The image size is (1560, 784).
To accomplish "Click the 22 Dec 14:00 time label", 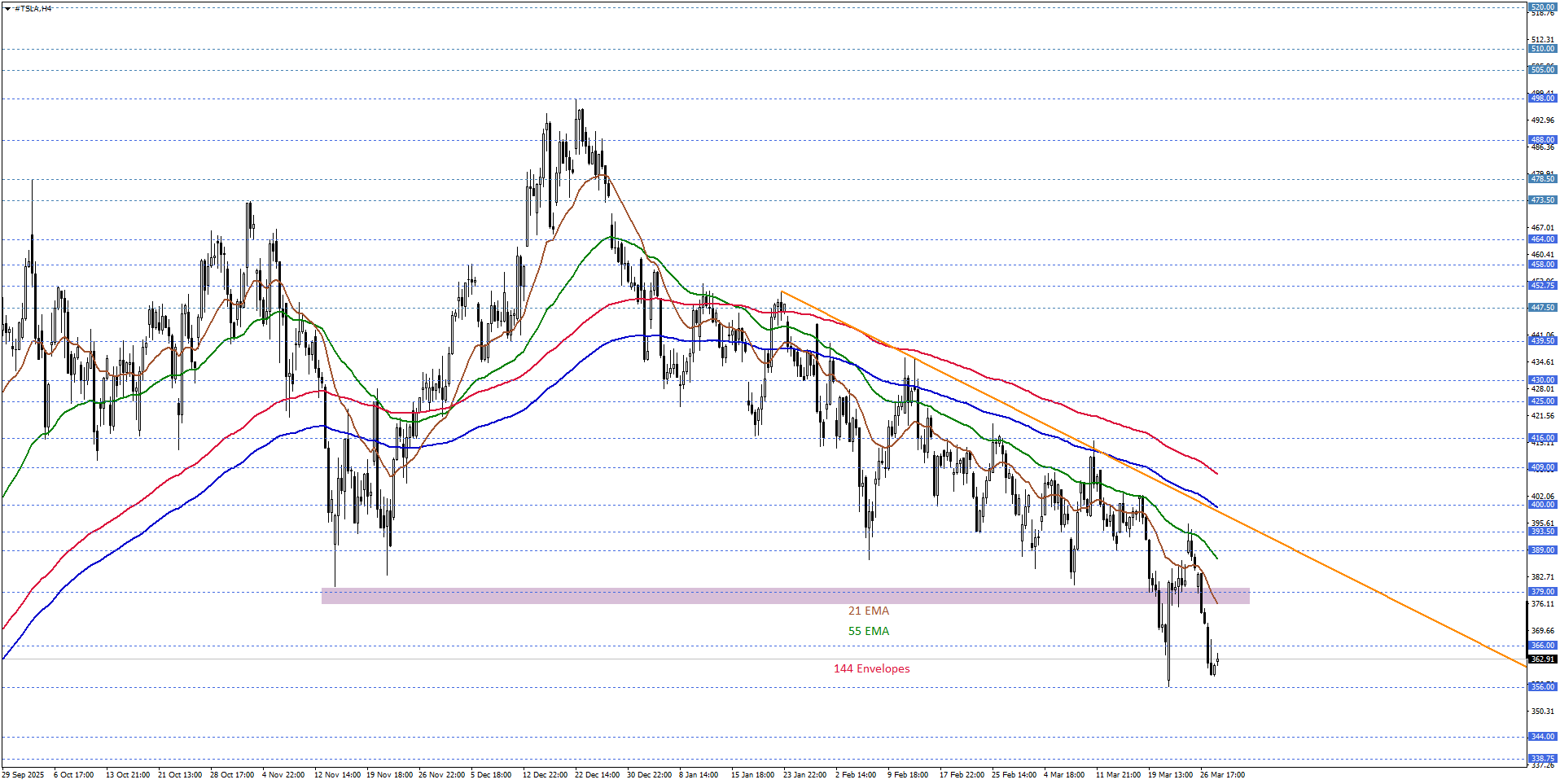I will (x=597, y=775).
